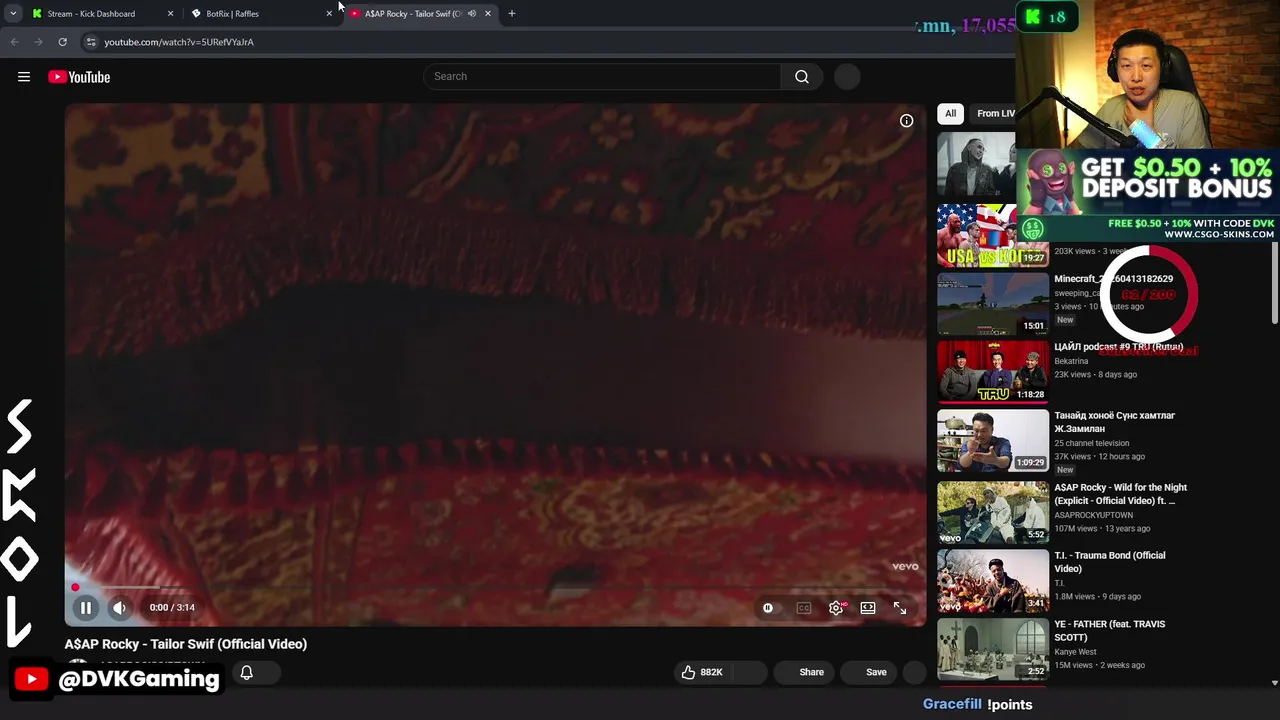Click the 25 channel television channel name

coord(1091,443)
